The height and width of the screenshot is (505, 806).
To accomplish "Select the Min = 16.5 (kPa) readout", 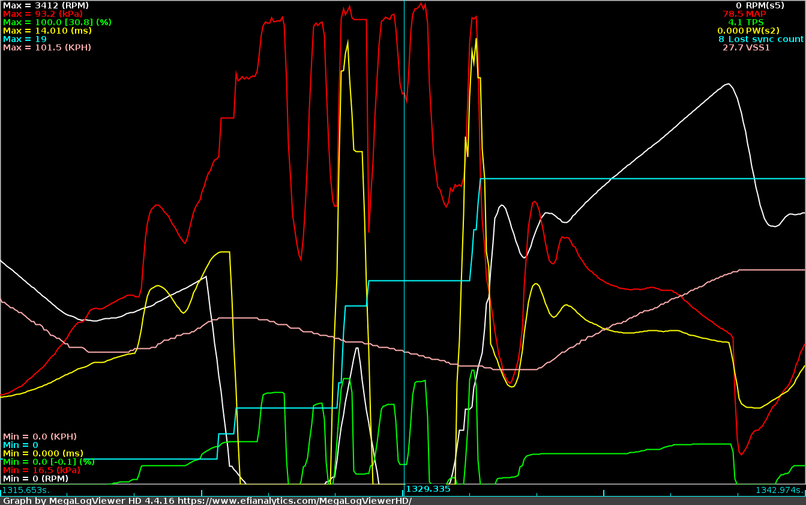I will tap(42, 469).
